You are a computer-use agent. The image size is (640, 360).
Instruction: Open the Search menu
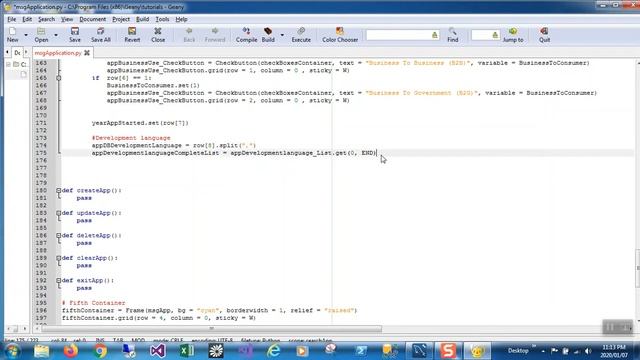coord(46,19)
